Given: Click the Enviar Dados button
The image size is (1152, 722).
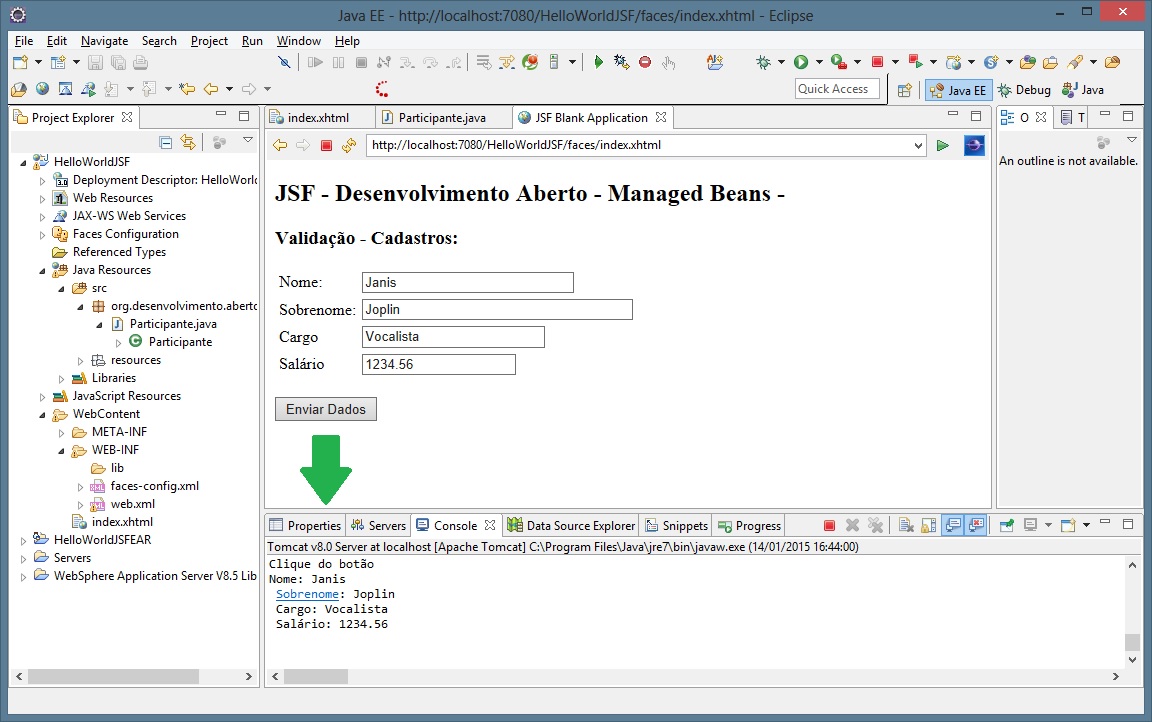Looking at the screenshot, I should click(326, 409).
